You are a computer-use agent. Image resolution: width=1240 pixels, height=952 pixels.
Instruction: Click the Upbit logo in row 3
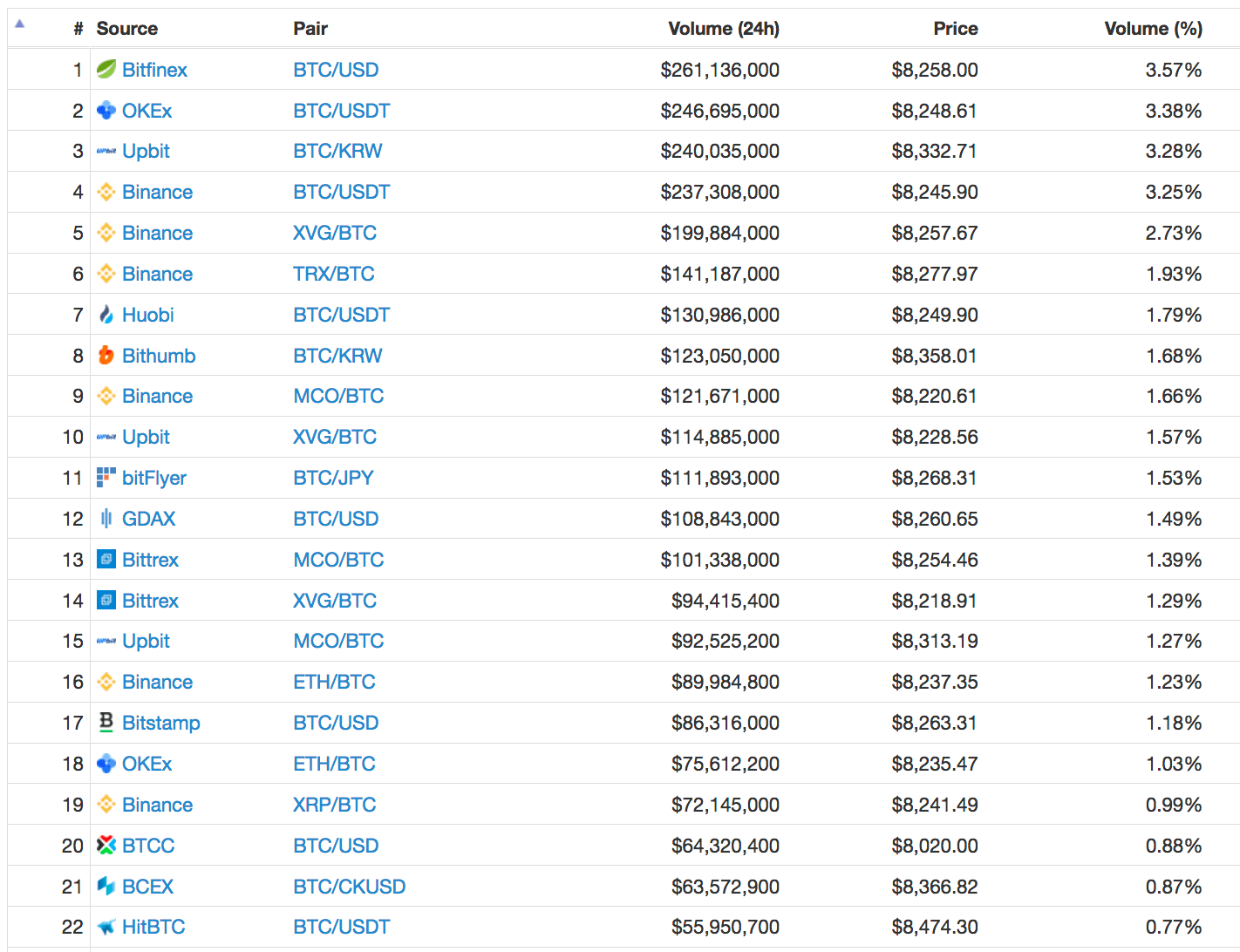point(106,151)
